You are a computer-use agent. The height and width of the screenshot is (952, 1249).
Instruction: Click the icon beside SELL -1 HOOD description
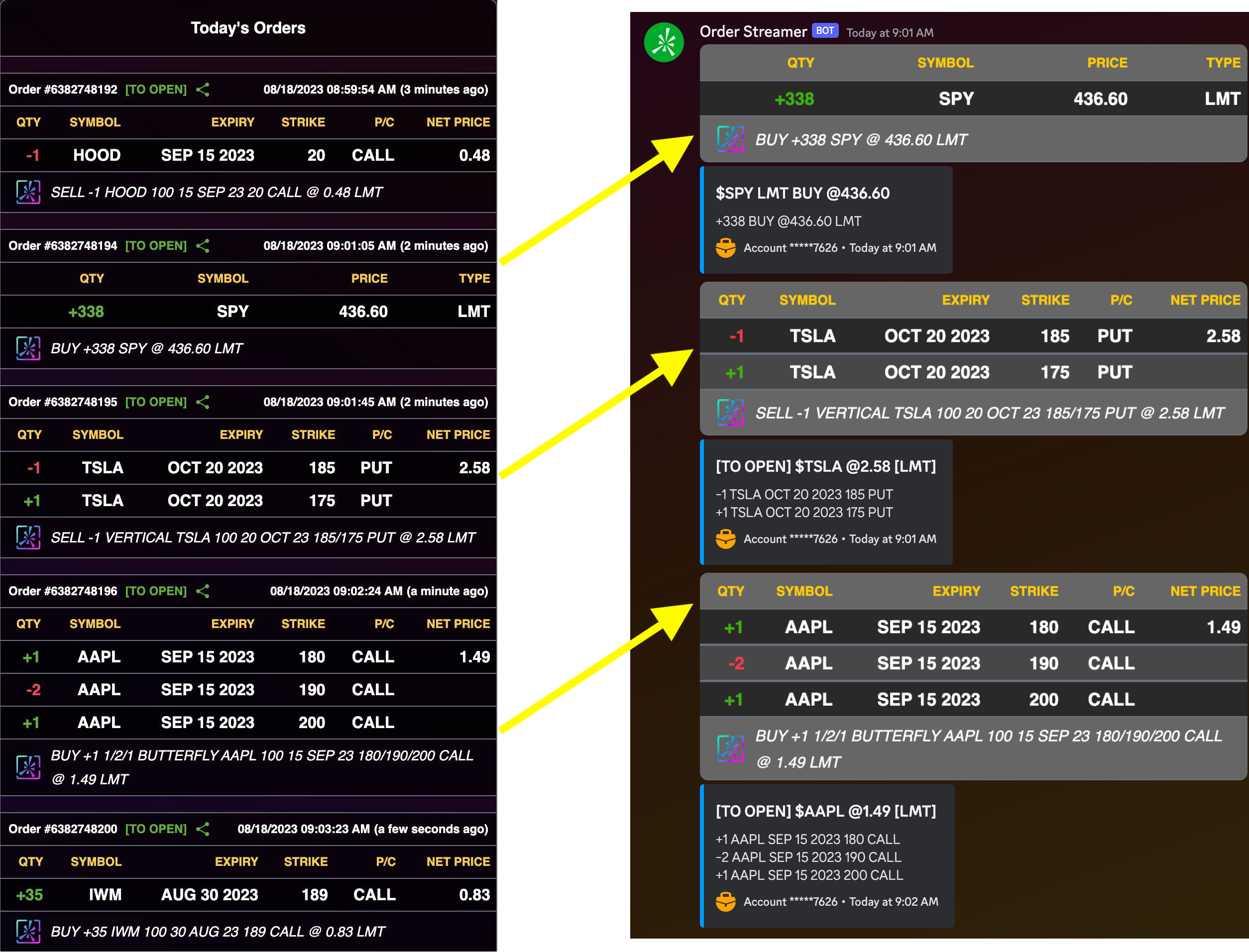tap(28, 192)
